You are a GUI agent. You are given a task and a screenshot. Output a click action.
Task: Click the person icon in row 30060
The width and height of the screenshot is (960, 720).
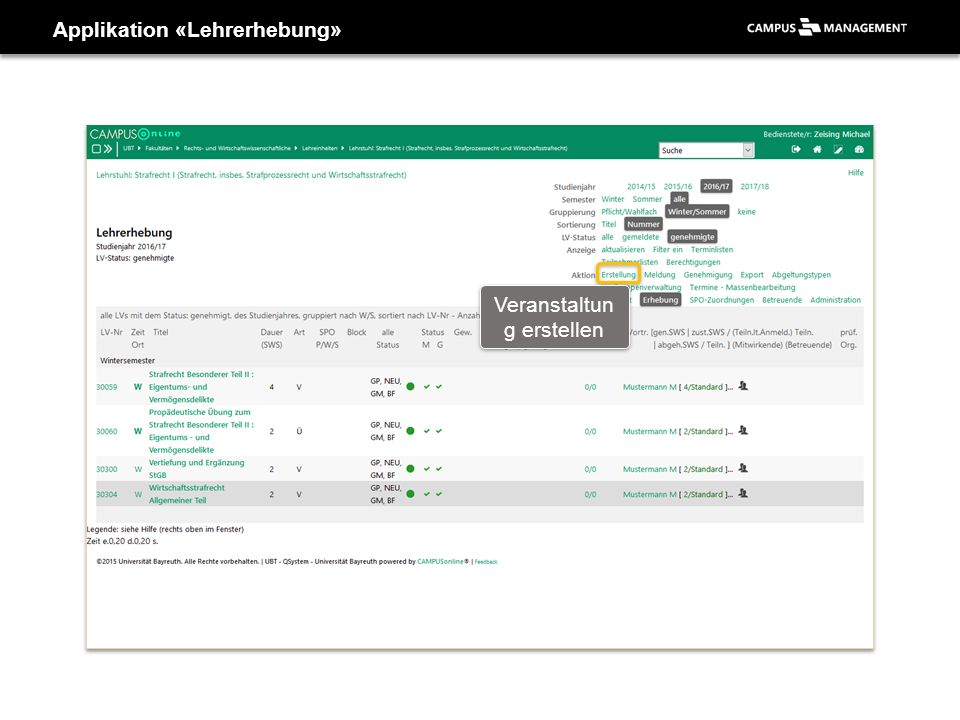743,430
